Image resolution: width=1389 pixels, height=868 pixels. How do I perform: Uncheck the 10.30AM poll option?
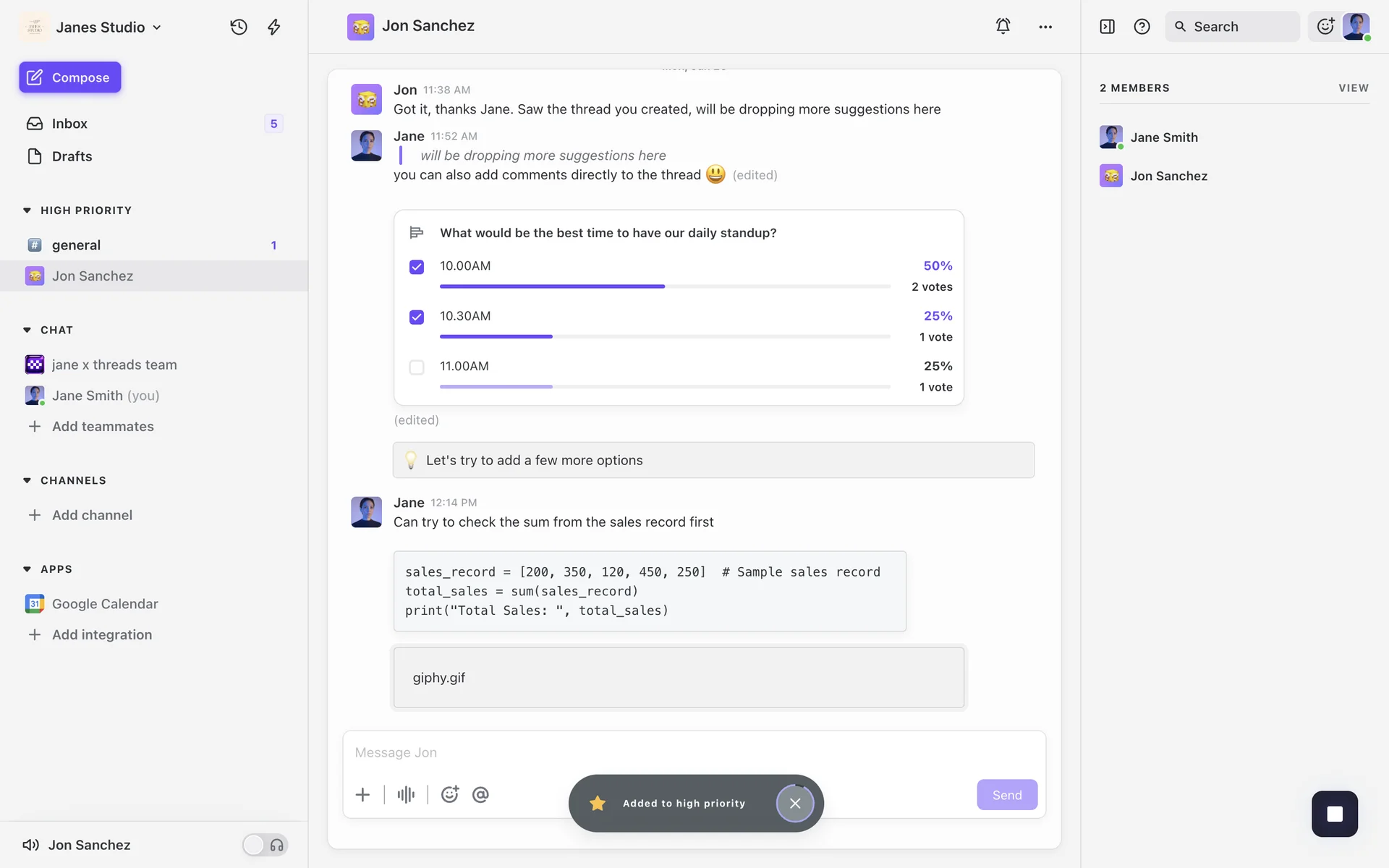[417, 317]
